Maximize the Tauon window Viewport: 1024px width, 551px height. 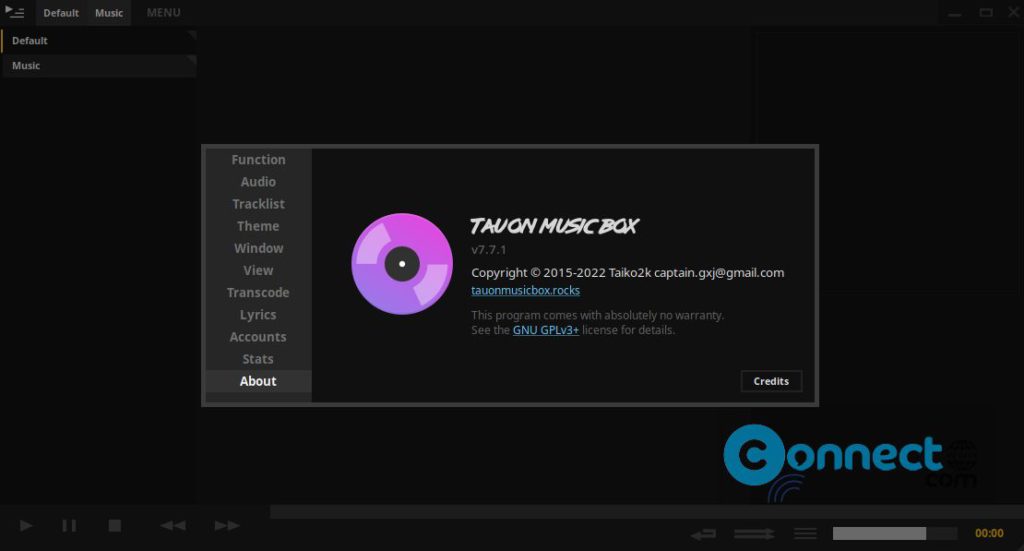tap(985, 12)
